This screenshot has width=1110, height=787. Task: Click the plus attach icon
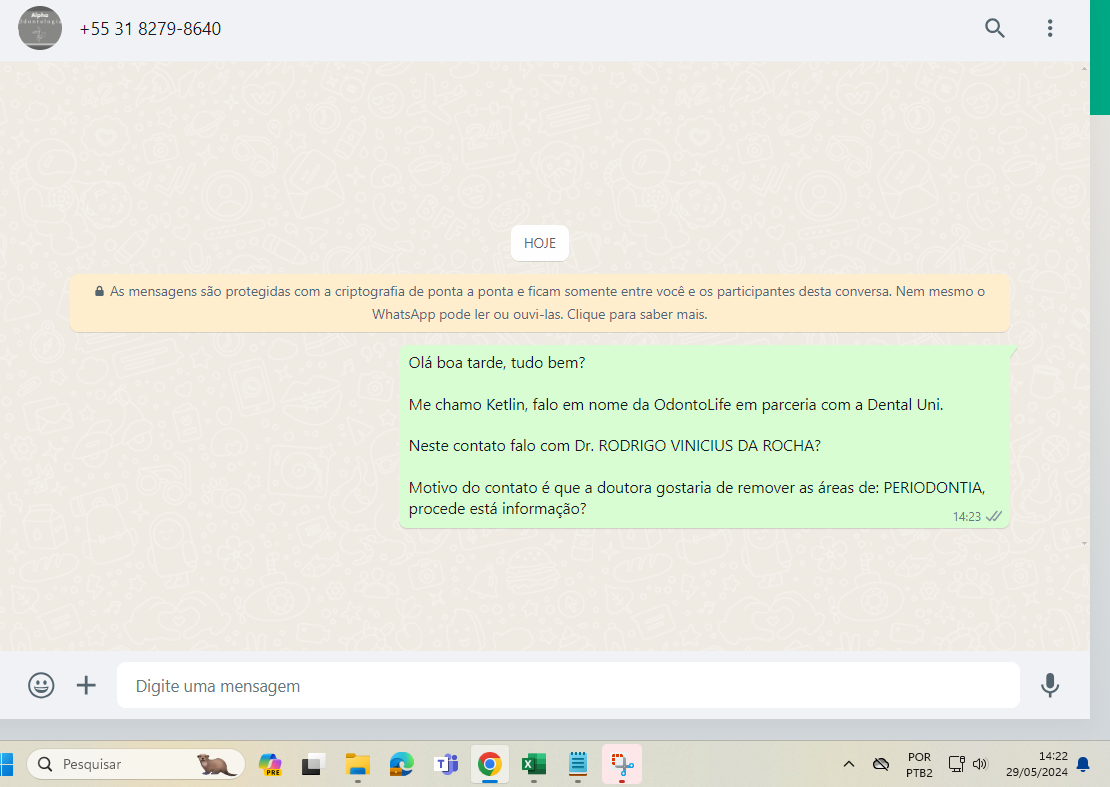tap(86, 685)
